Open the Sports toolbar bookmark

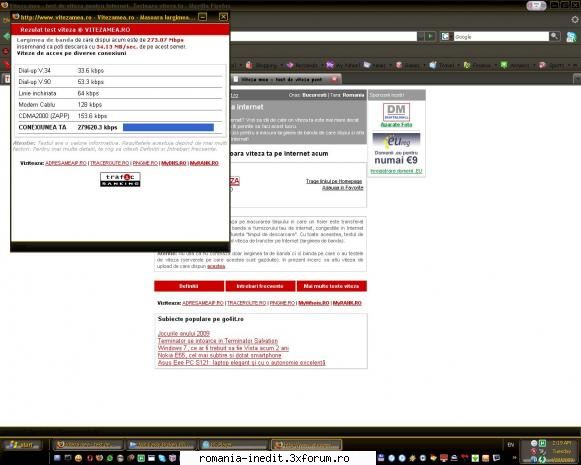pyautogui.click(x=552, y=66)
